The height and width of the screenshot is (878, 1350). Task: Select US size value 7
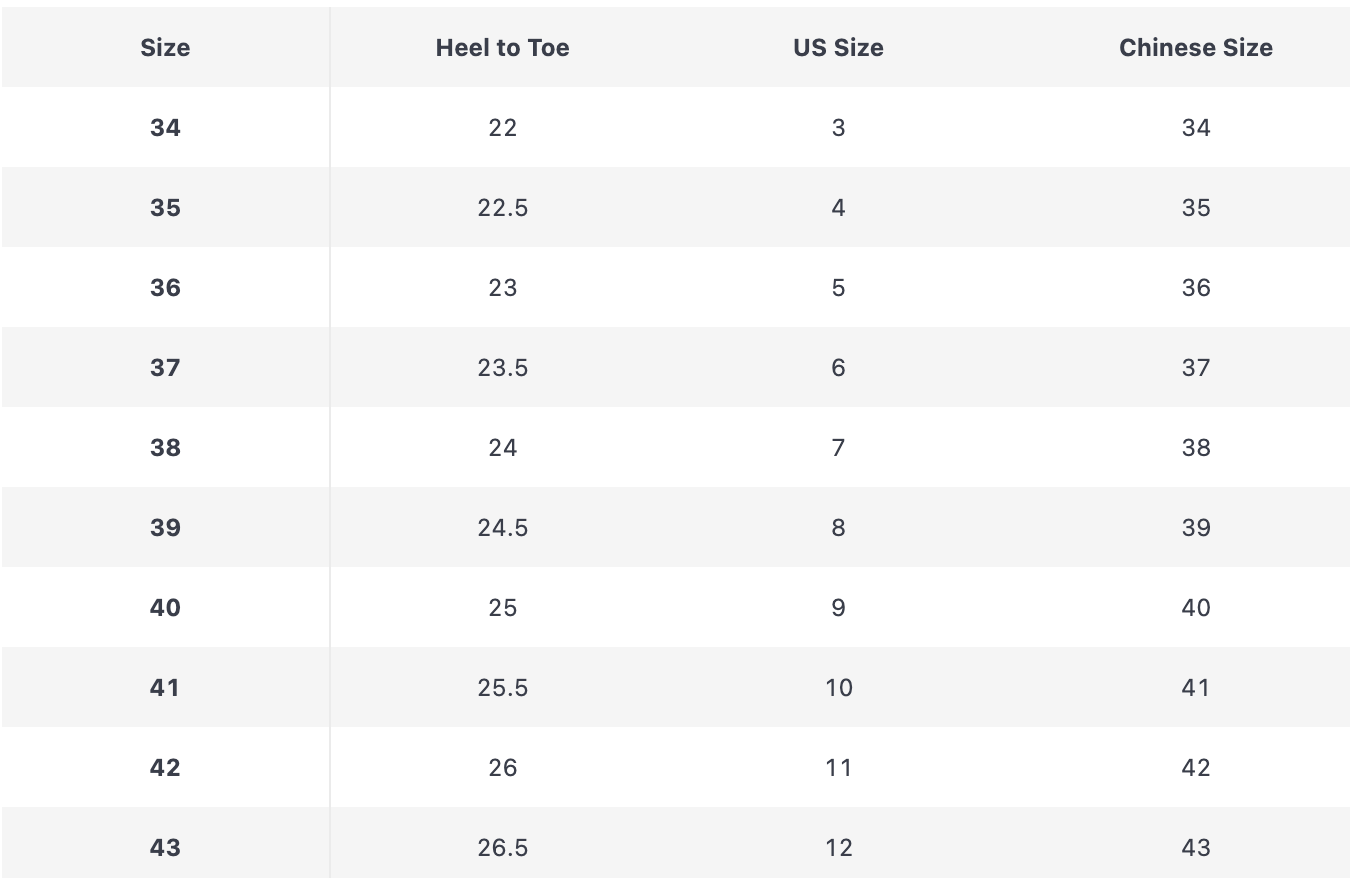point(838,447)
